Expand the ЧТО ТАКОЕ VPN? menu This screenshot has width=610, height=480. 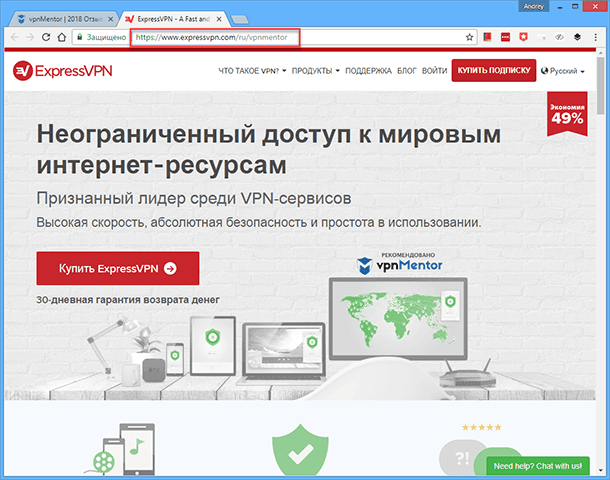point(252,71)
